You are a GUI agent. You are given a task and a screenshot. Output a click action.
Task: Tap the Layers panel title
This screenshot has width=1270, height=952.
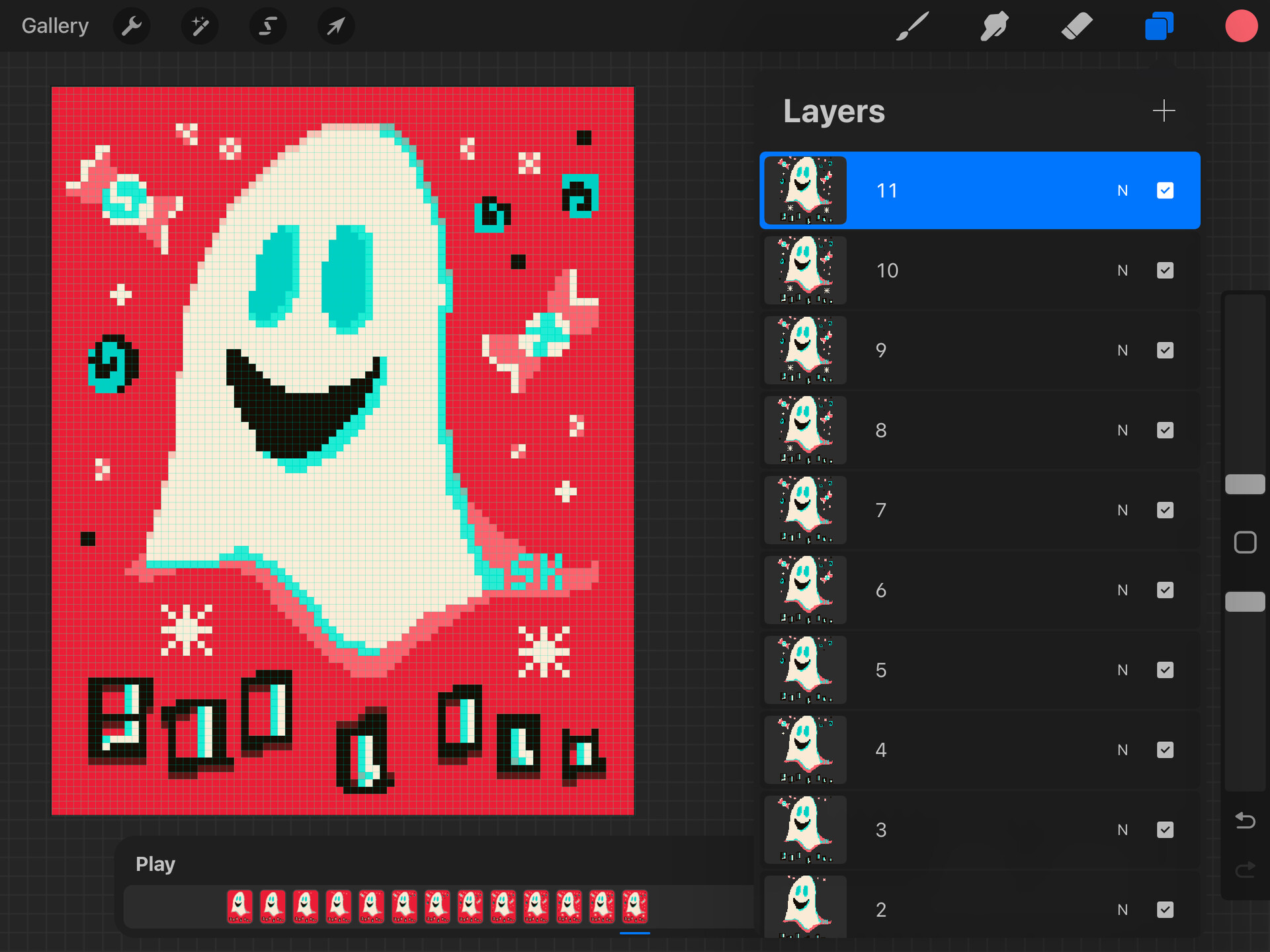pos(834,112)
